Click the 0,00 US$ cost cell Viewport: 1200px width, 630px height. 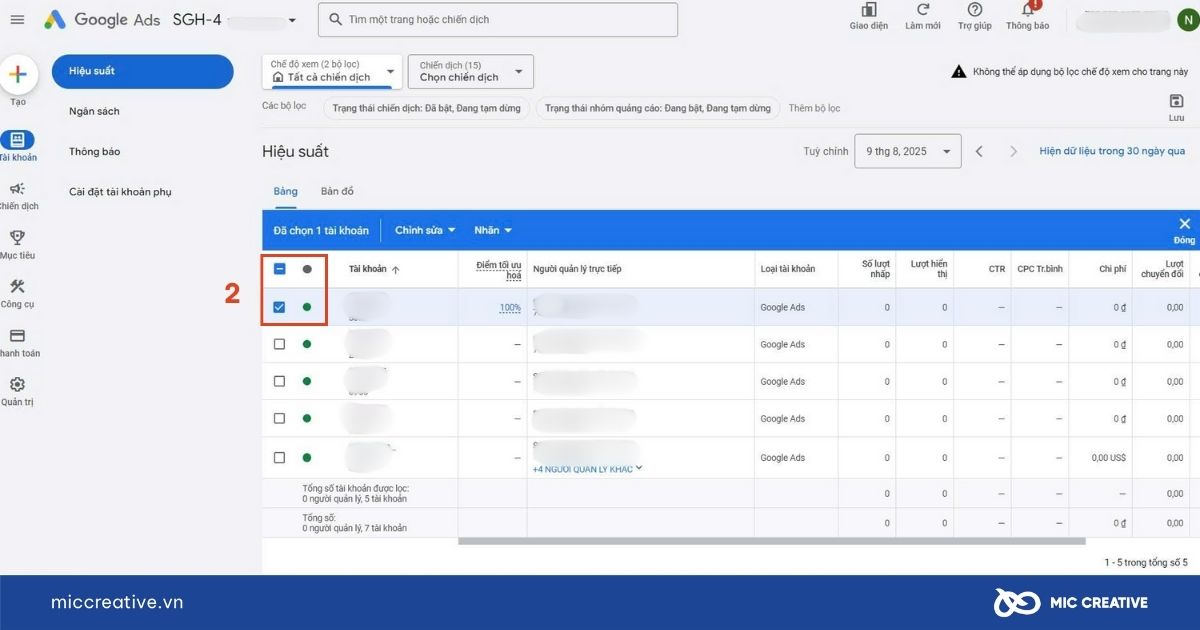pos(1108,457)
